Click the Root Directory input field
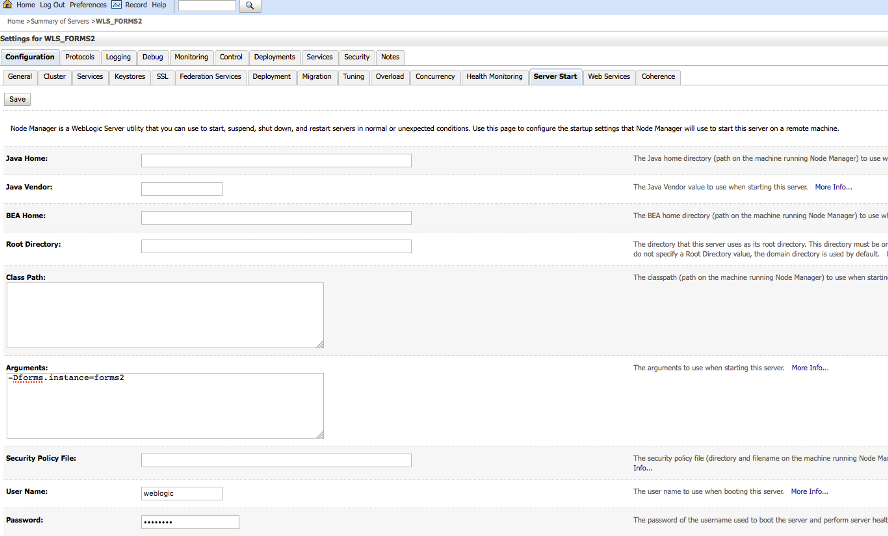 [x=276, y=246]
